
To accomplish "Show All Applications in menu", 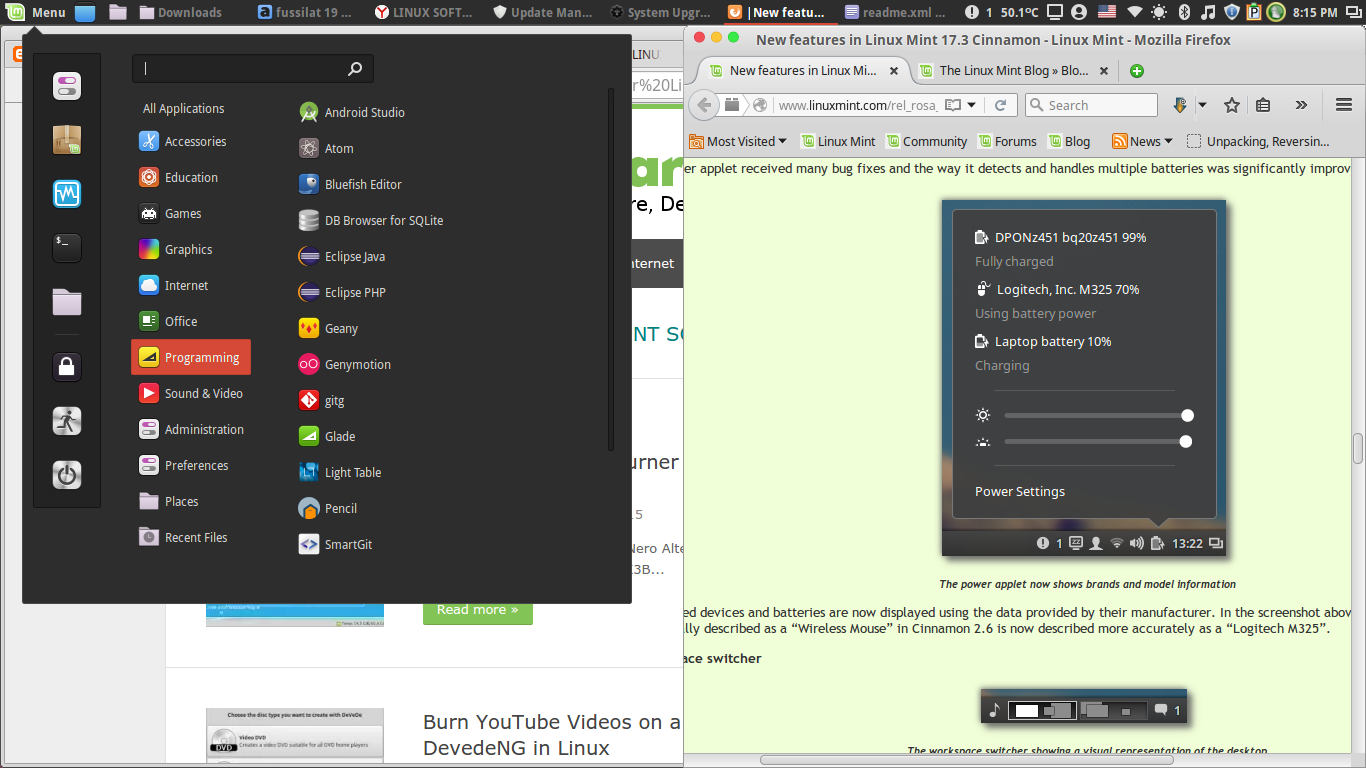I will tap(184, 109).
